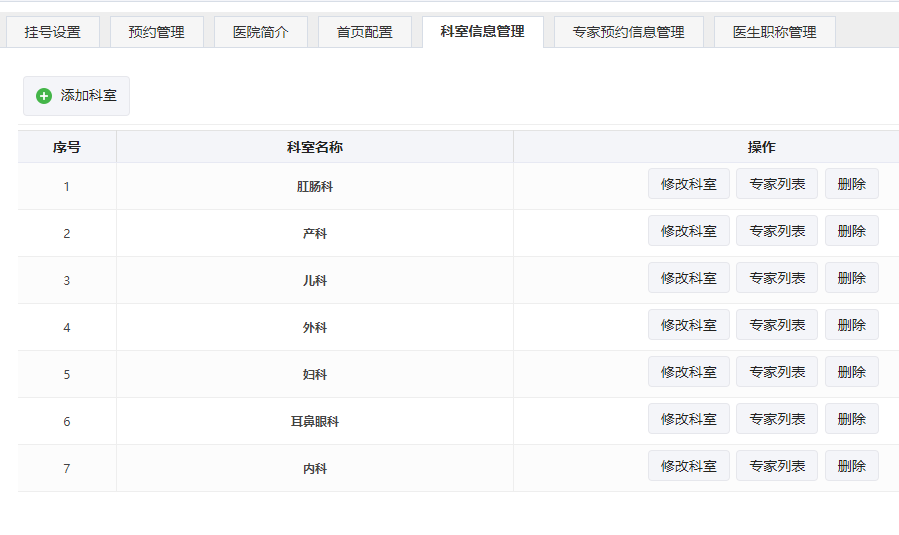Select the 首页配置 tab
899x535 pixels.
pyautogui.click(x=365, y=32)
